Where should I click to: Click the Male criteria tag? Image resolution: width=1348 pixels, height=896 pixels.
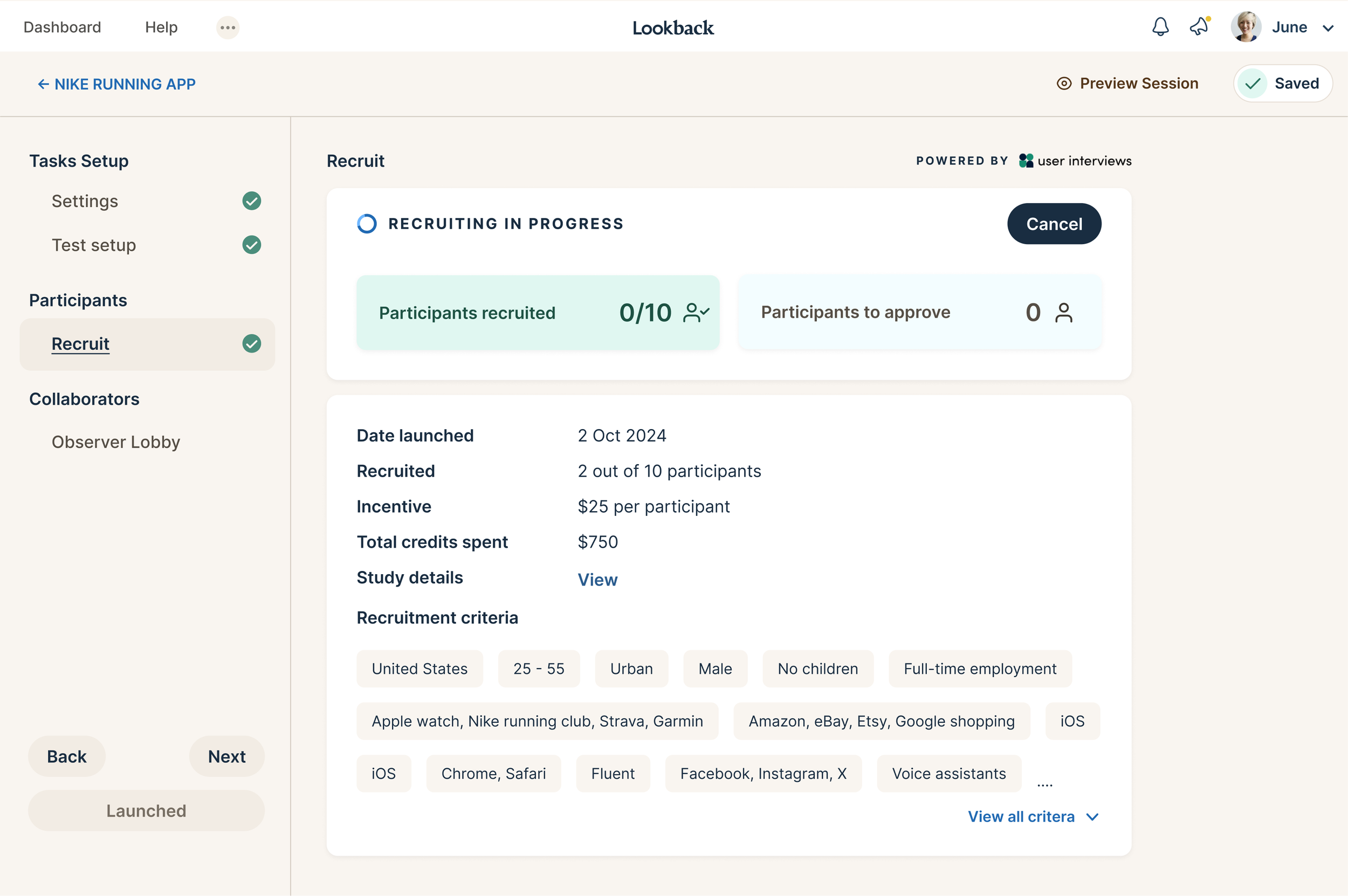click(x=715, y=669)
